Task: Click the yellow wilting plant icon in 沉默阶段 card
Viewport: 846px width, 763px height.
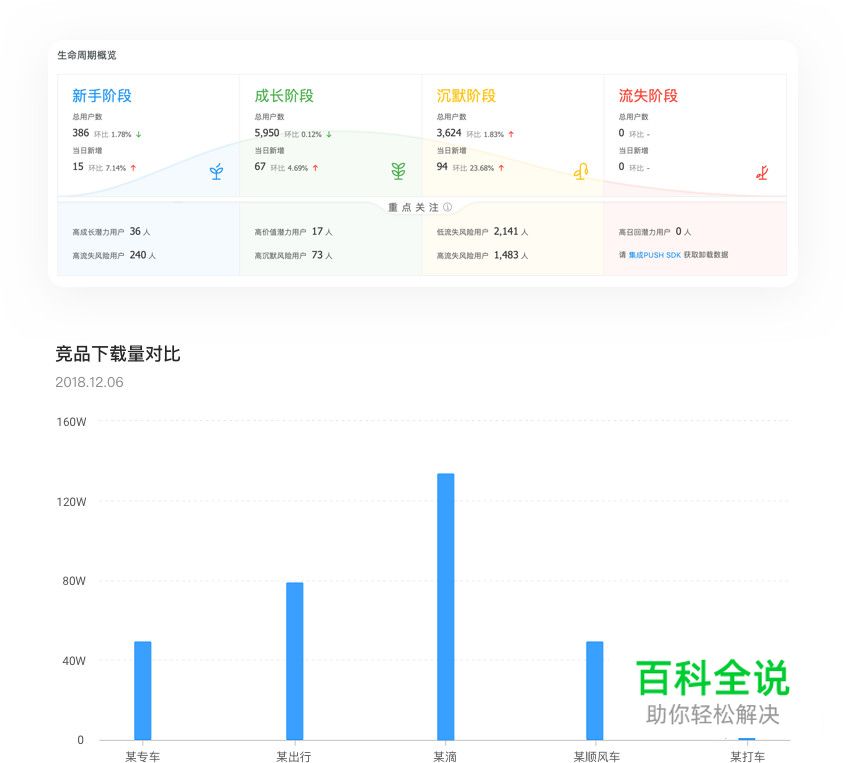Action: [x=580, y=171]
